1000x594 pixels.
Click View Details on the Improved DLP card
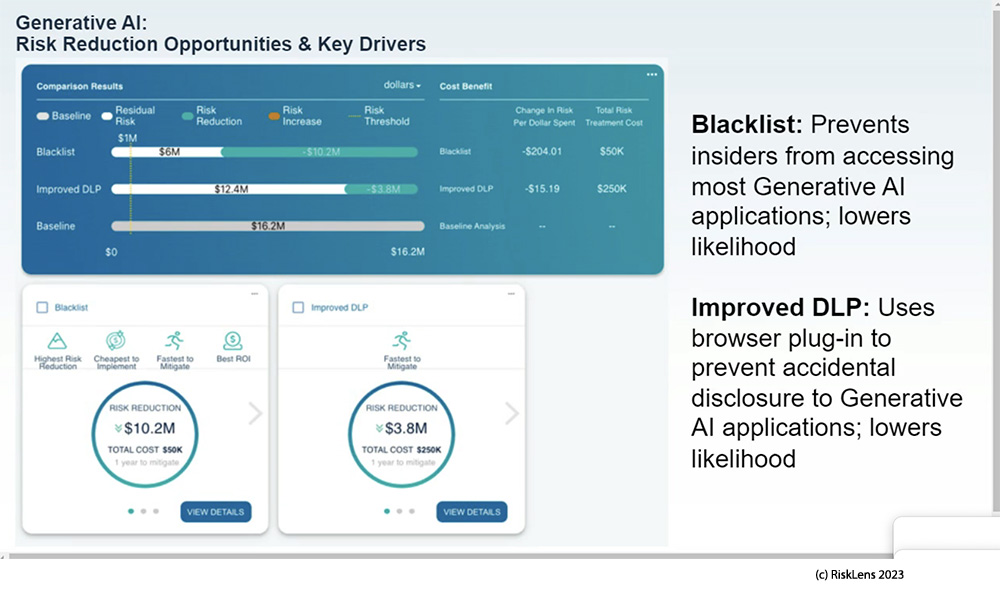click(472, 511)
